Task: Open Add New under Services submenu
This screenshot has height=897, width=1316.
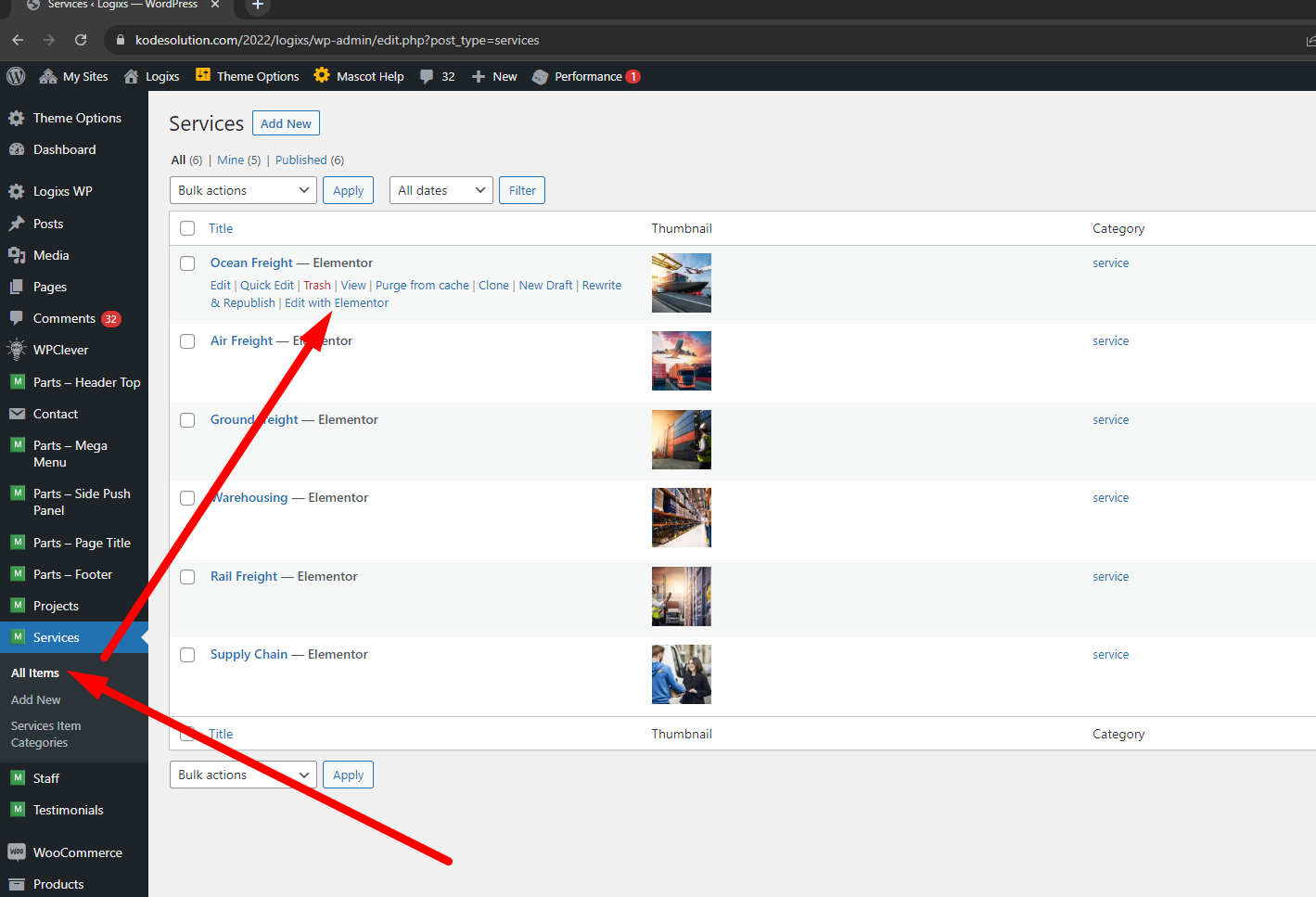Action: point(36,699)
